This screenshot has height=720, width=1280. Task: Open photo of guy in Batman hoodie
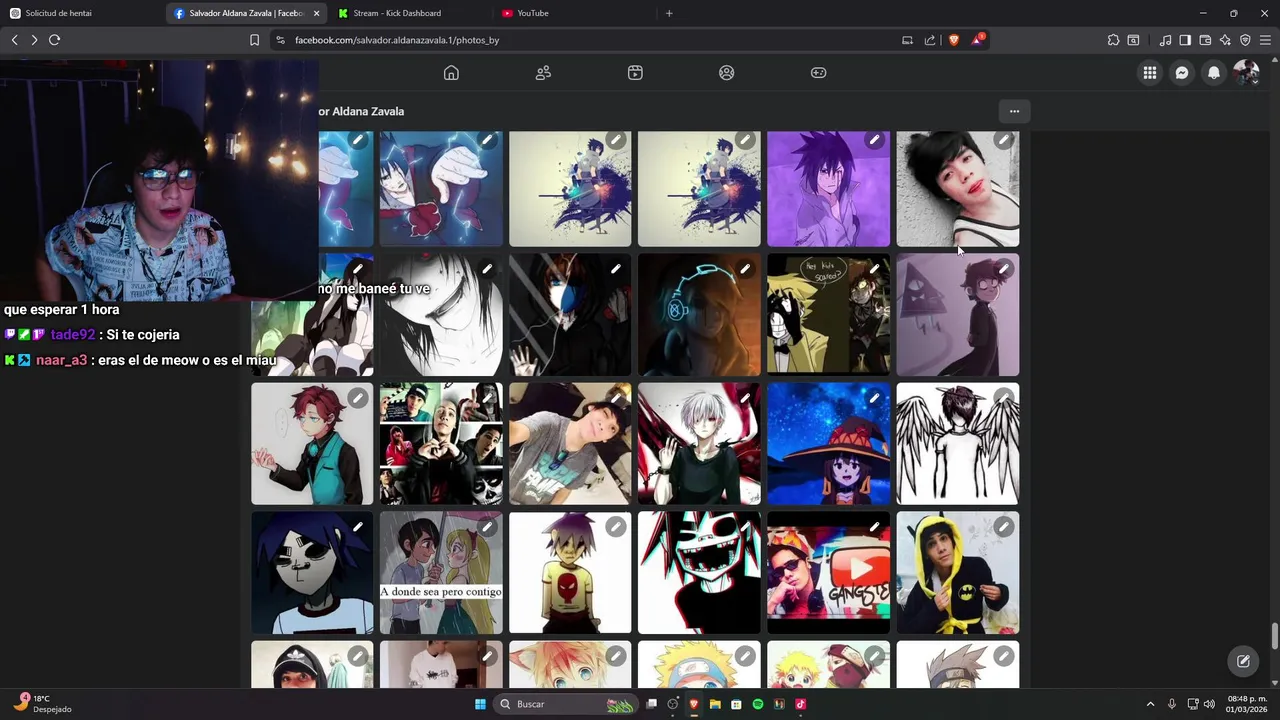(x=958, y=573)
